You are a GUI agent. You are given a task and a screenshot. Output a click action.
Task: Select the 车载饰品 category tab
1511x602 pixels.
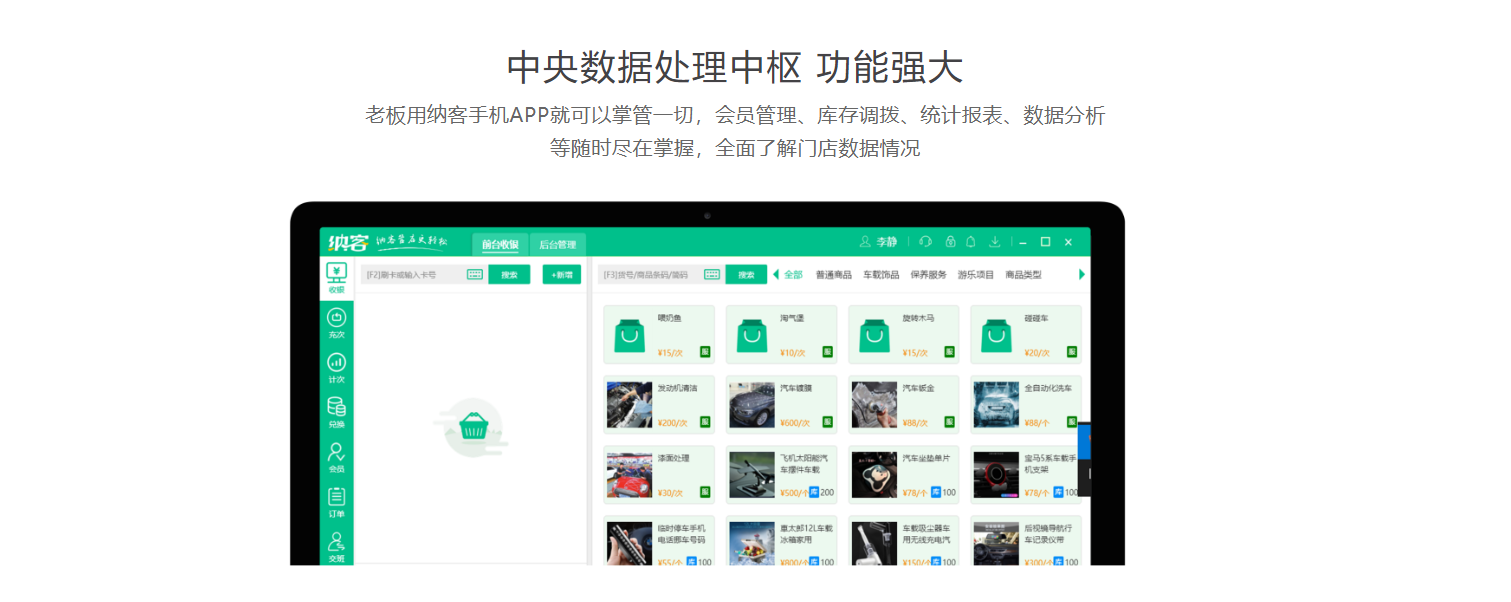(x=882, y=274)
